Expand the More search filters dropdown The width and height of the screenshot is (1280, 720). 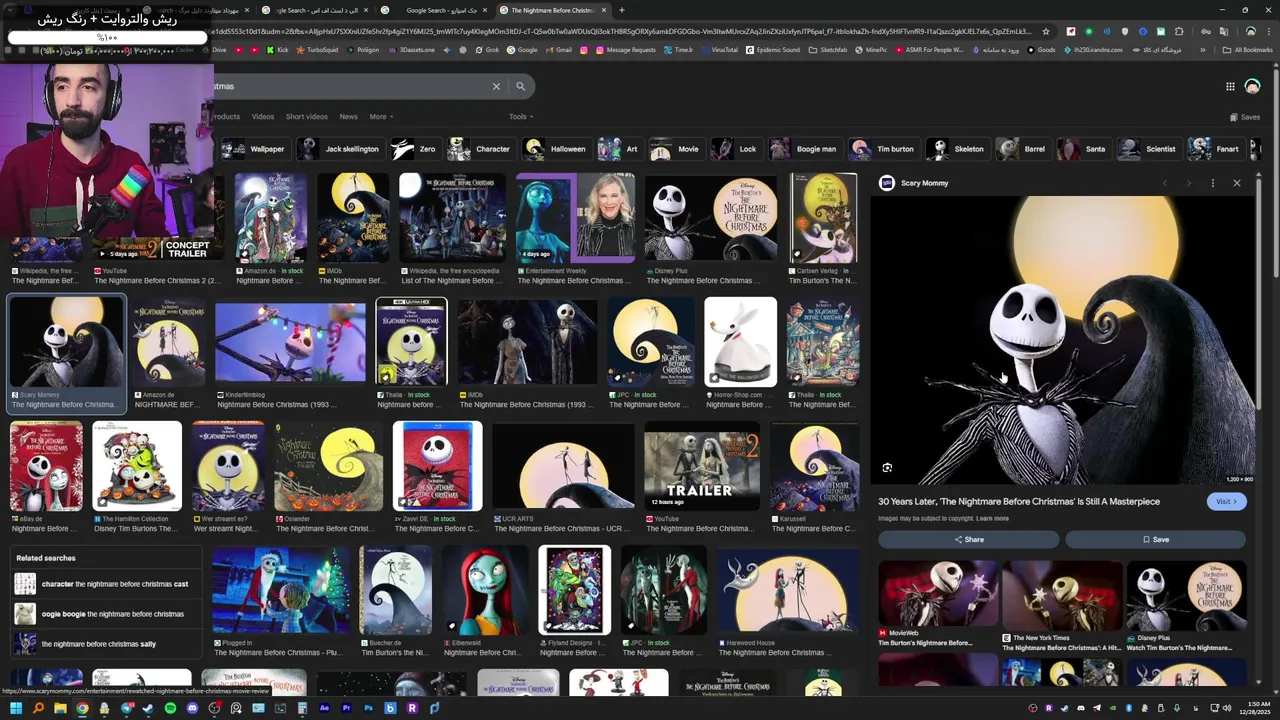click(x=380, y=117)
